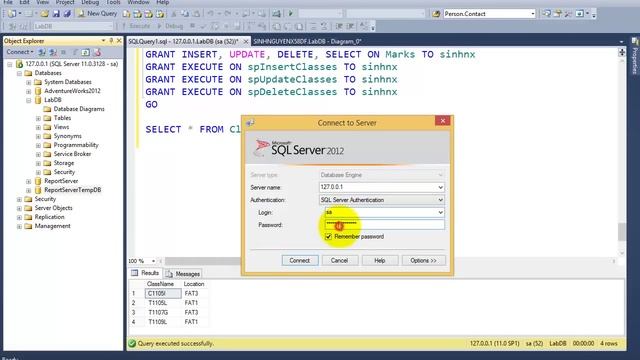Close the Object Explorer panel

pyautogui.click(x=119, y=41)
